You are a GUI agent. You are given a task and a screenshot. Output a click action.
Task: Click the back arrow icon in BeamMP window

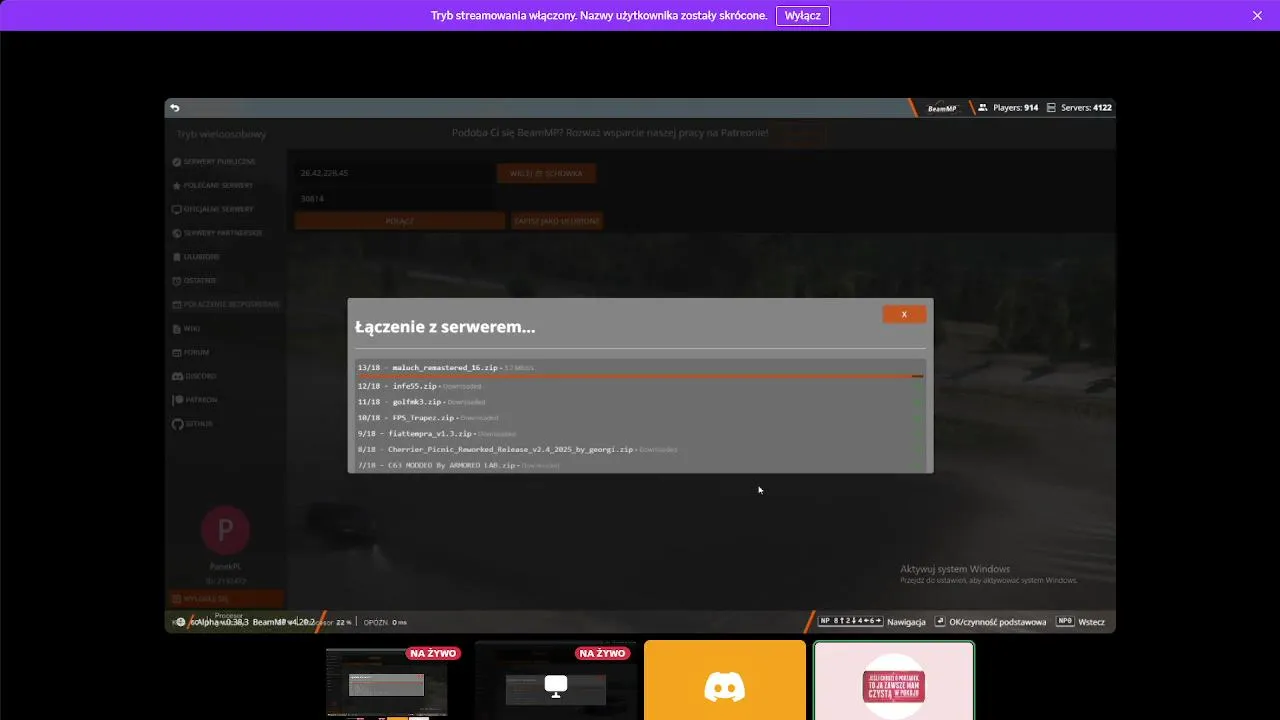point(175,108)
